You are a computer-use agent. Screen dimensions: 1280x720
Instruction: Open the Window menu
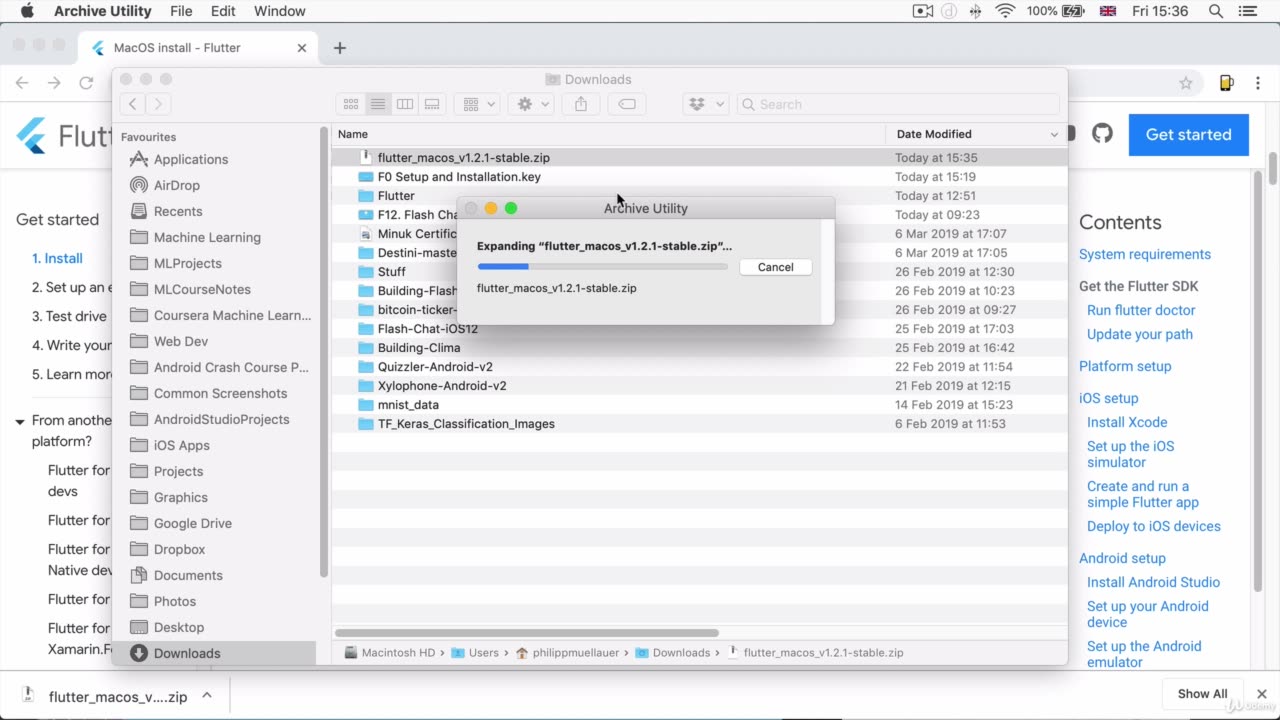click(279, 11)
